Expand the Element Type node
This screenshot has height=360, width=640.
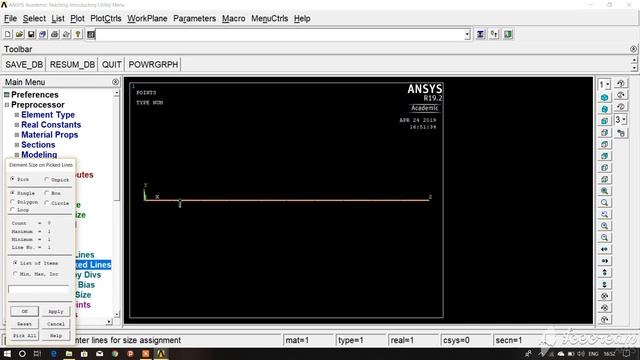(x=17, y=115)
